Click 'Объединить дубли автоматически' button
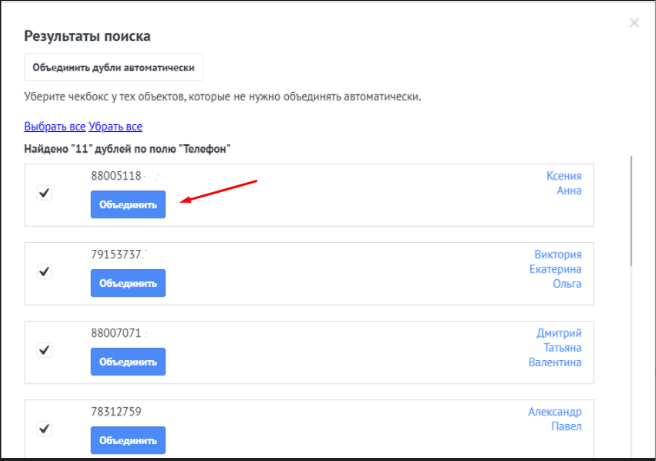This screenshot has height=461, width=656. [x=113, y=67]
